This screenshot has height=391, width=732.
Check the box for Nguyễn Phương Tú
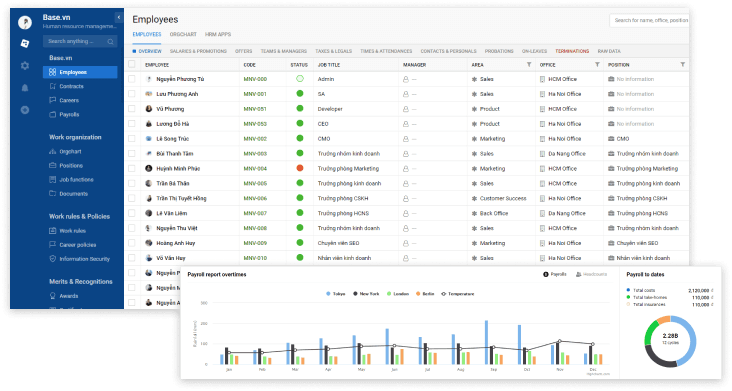[x=132, y=79]
